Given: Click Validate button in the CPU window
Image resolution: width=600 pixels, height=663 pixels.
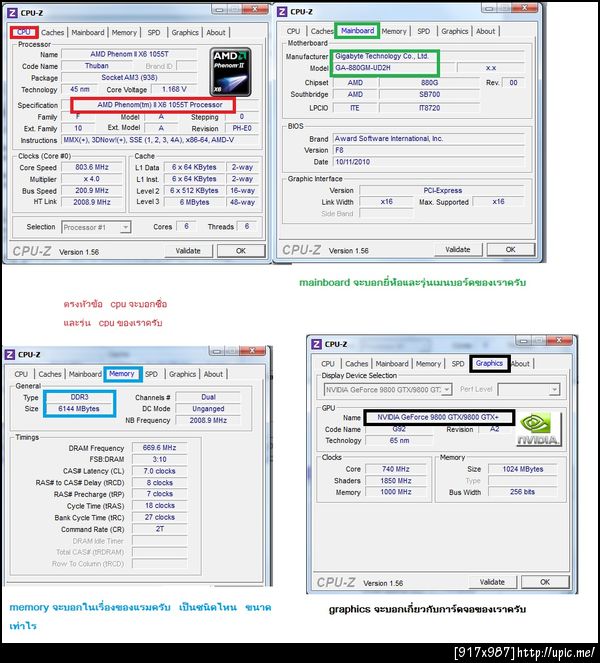Looking at the screenshot, I should [x=188, y=251].
